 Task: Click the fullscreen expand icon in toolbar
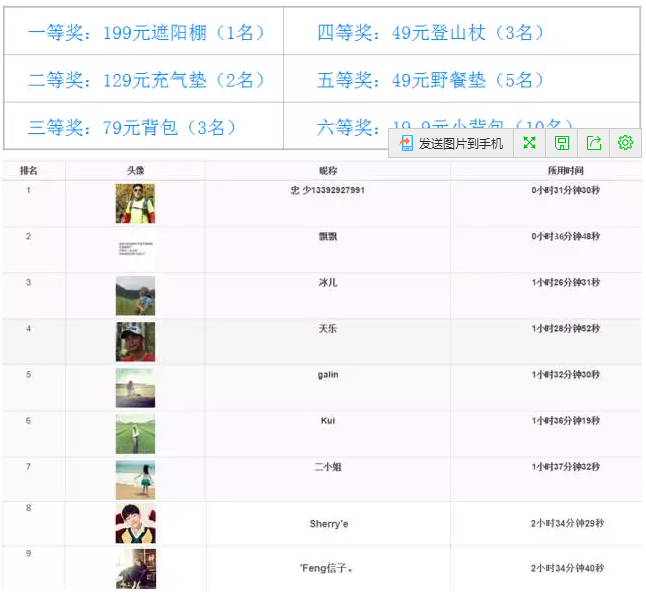coord(529,143)
